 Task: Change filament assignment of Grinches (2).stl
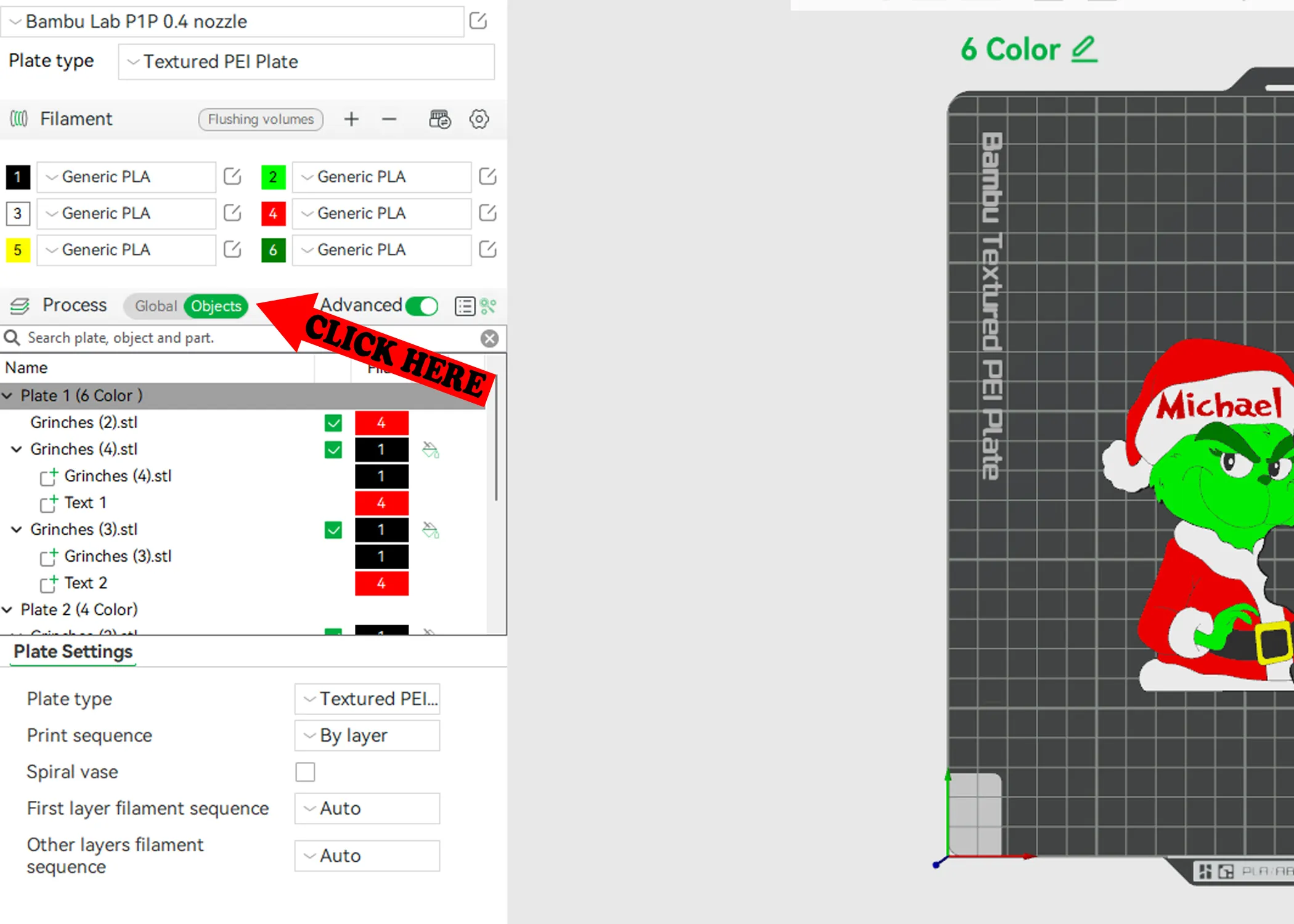click(381, 423)
